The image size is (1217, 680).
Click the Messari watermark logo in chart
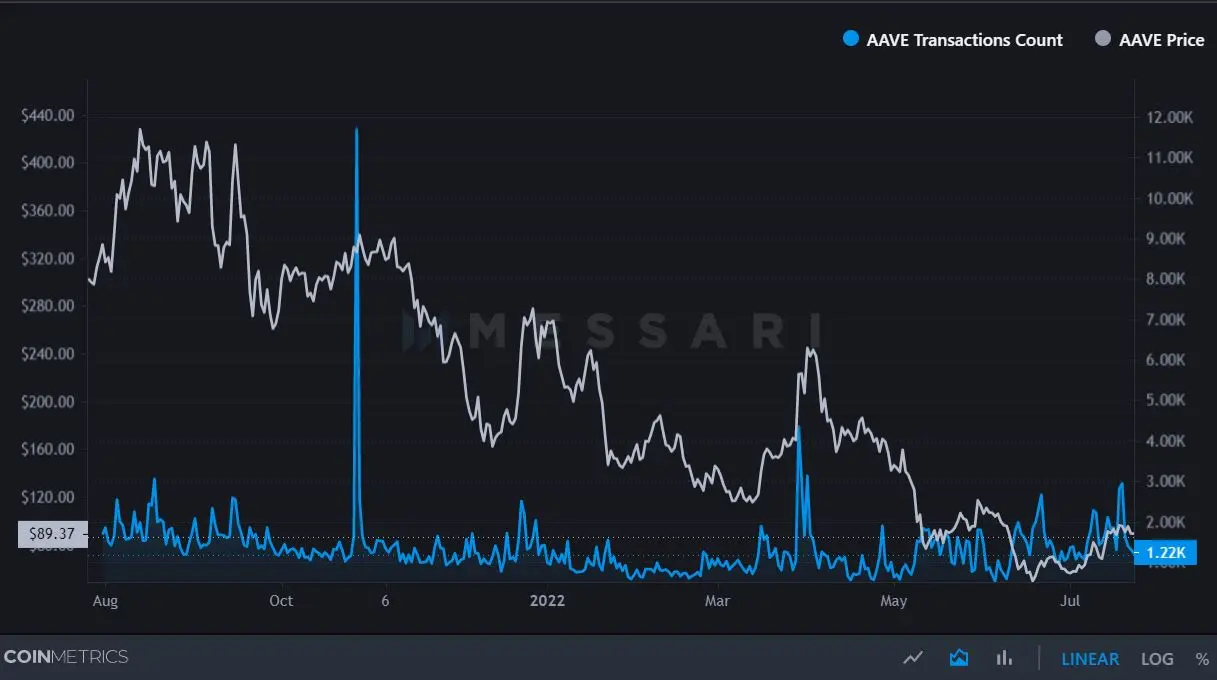[x=612, y=331]
